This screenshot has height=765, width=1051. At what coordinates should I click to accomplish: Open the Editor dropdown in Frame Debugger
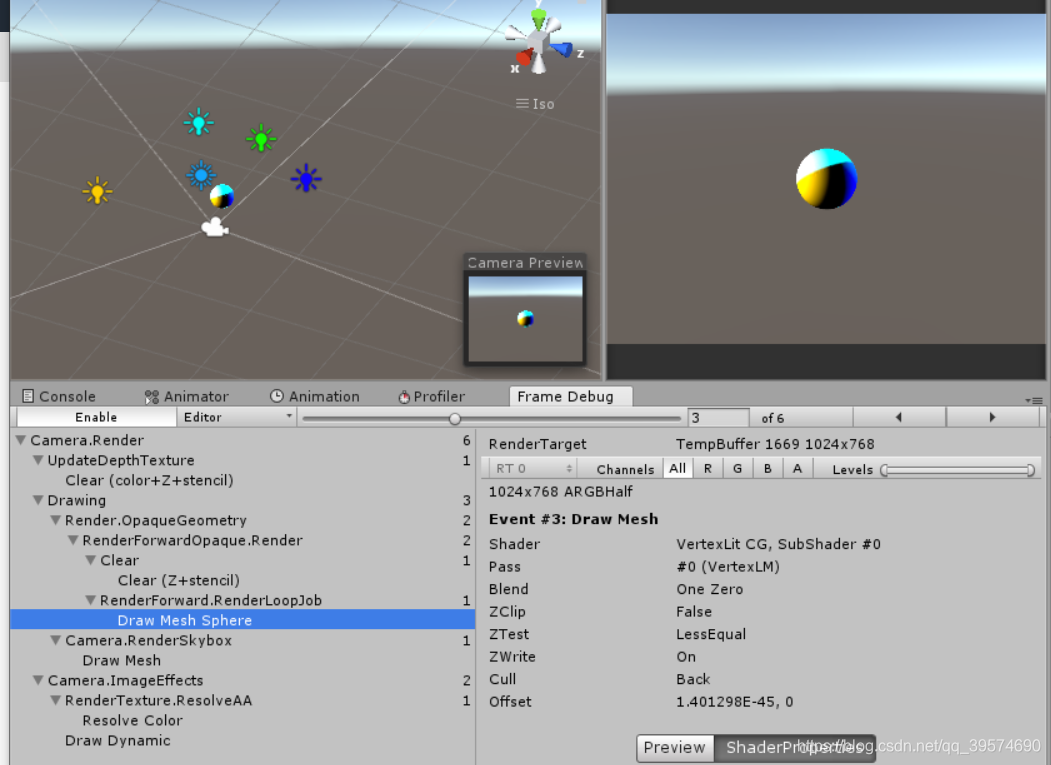[x=237, y=417]
